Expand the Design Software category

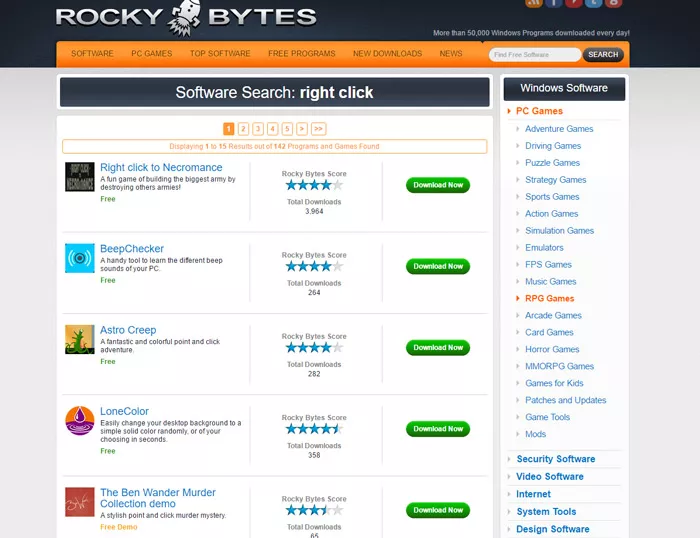553,529
